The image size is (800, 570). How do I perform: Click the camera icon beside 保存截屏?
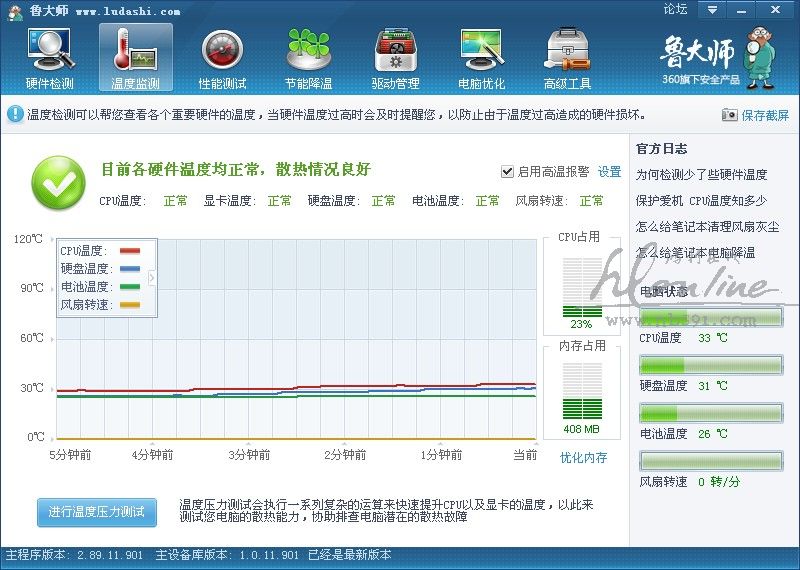tap(730, 115)
